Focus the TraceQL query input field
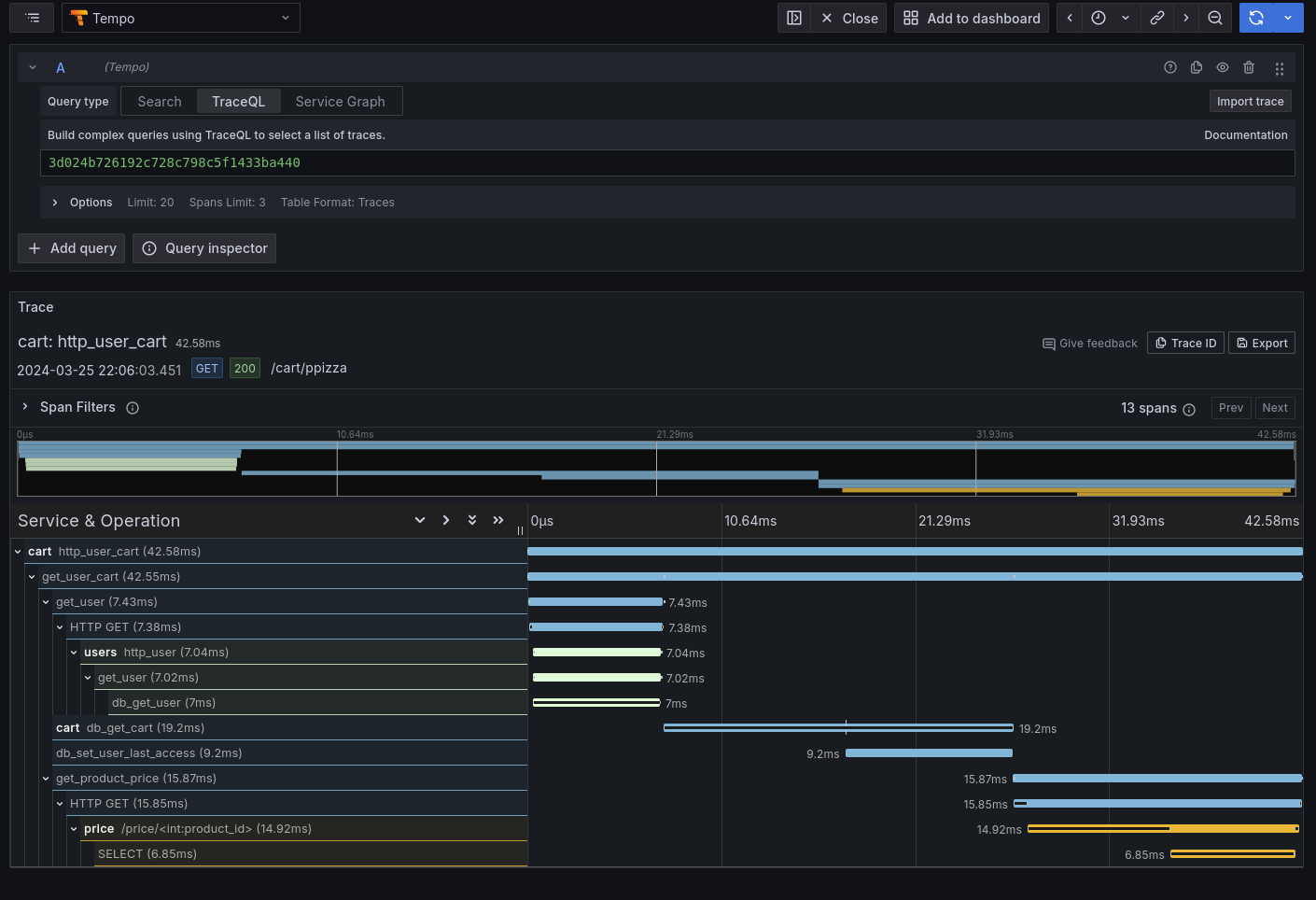 [x=667, y=162]
